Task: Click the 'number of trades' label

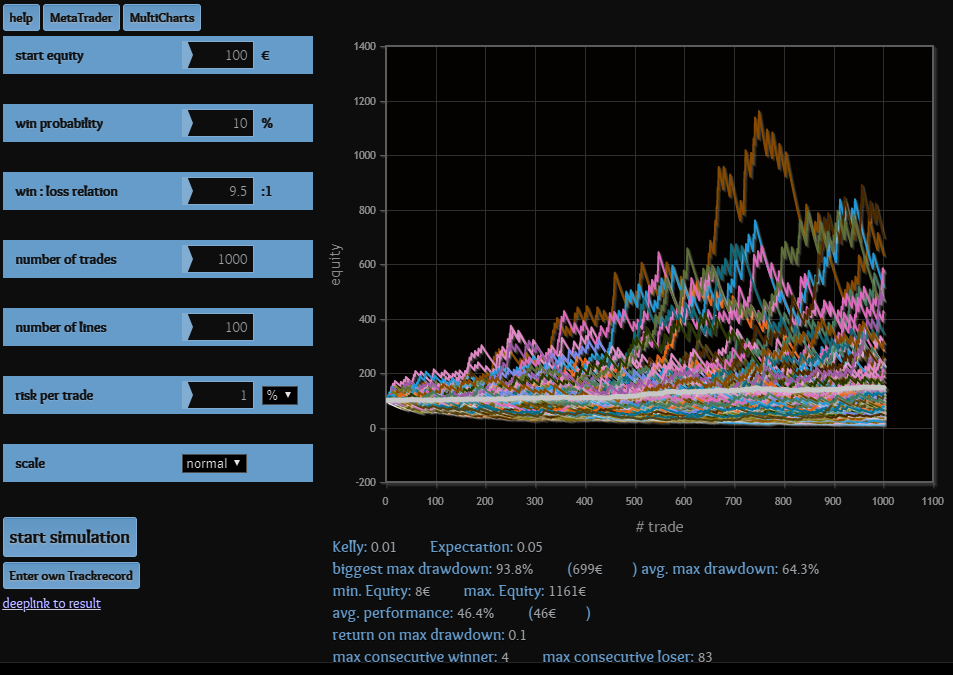Action: click(x=66, y=259)
